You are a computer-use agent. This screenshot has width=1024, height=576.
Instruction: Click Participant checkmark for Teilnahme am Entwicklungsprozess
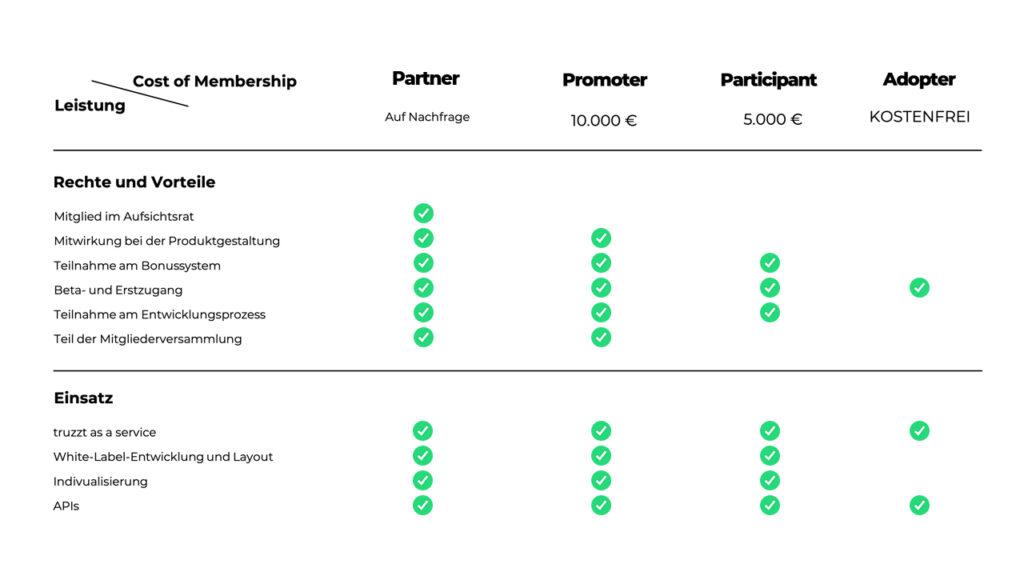coord(770,312)
